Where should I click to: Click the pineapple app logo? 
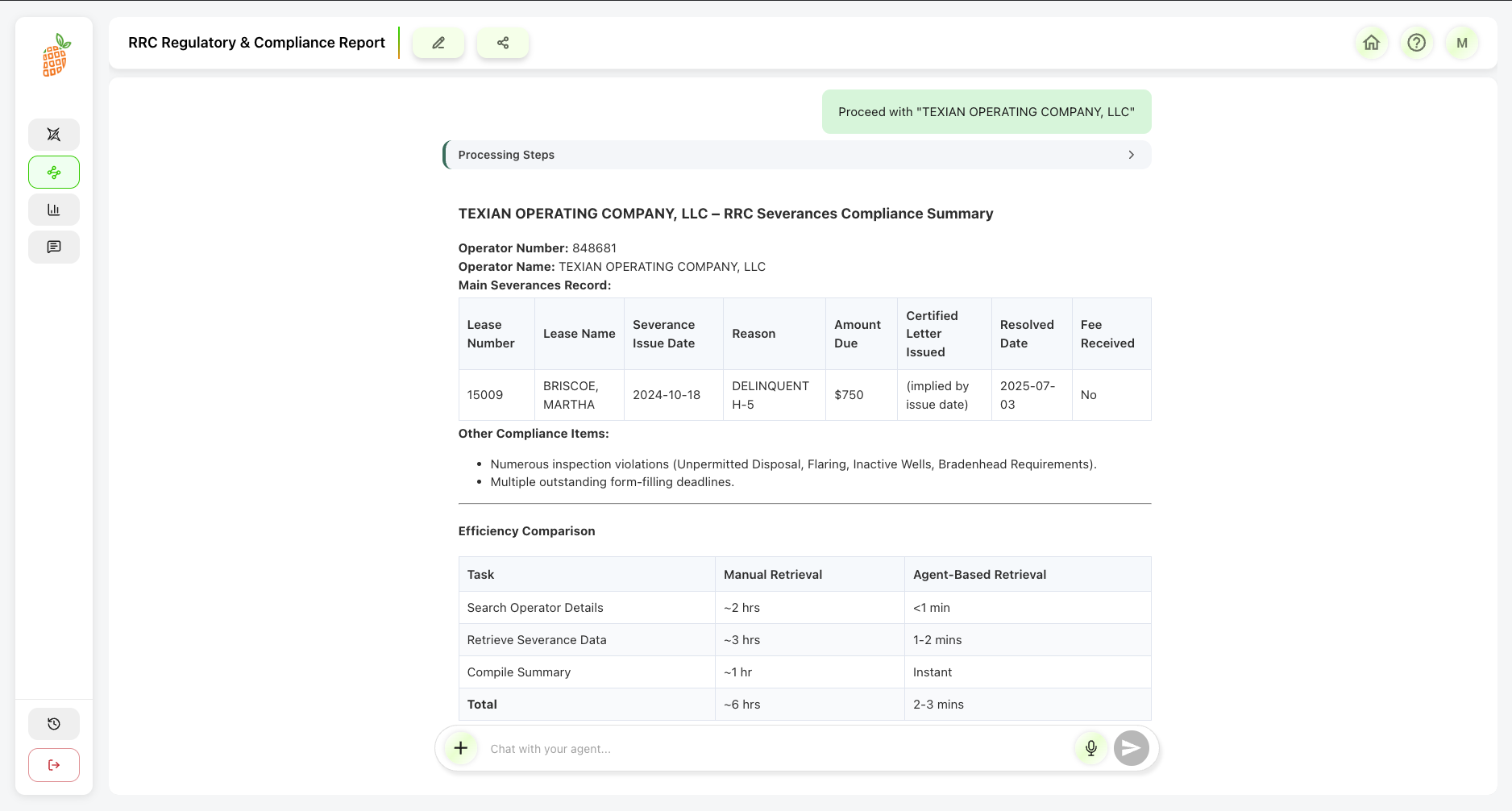click(53, 56)
